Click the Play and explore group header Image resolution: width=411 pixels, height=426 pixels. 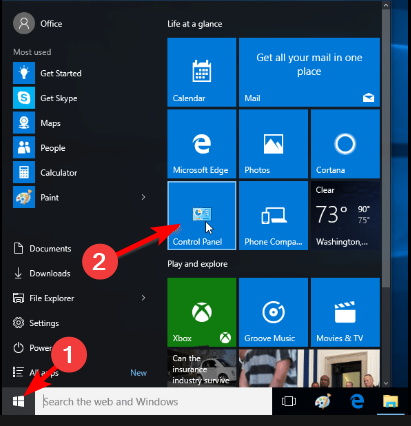point(197,264)
